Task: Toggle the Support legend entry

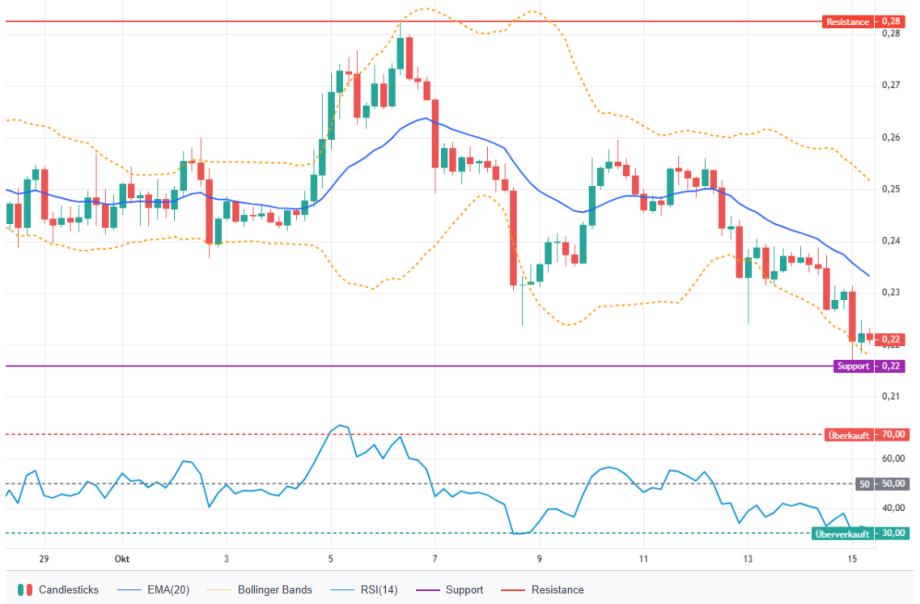Action: (x=449, y=590)
